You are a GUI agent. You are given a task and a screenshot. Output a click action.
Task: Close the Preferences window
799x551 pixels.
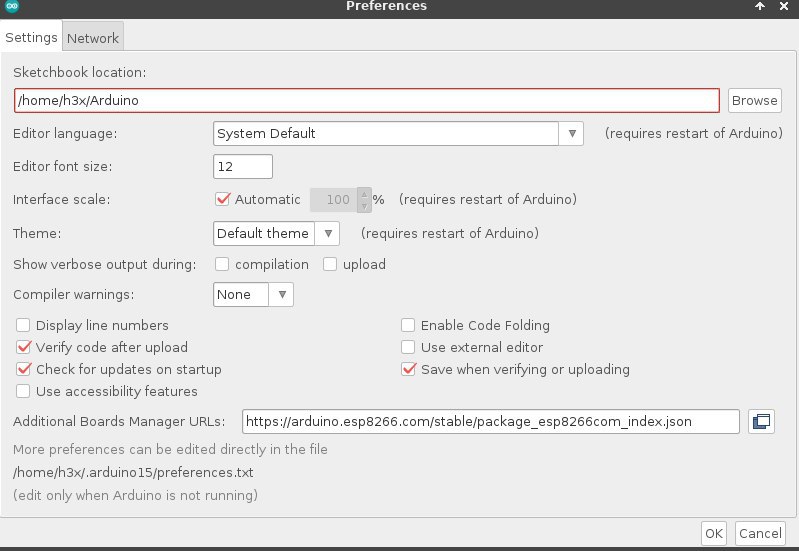tap(784, 6)
